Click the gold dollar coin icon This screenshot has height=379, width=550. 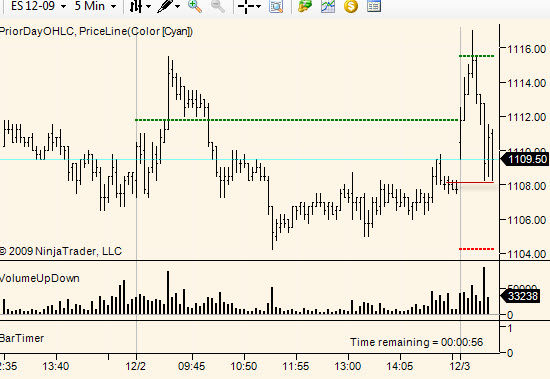351,6
